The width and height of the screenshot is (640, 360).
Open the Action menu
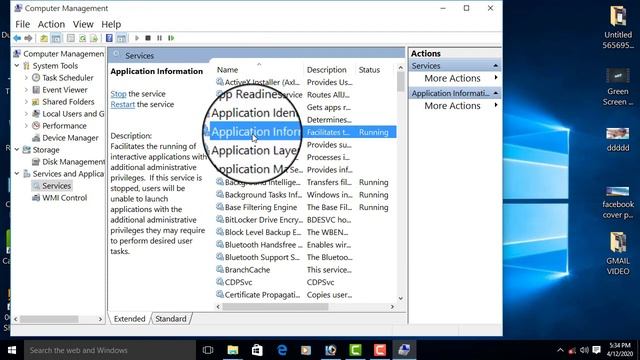tap(51, 24)
